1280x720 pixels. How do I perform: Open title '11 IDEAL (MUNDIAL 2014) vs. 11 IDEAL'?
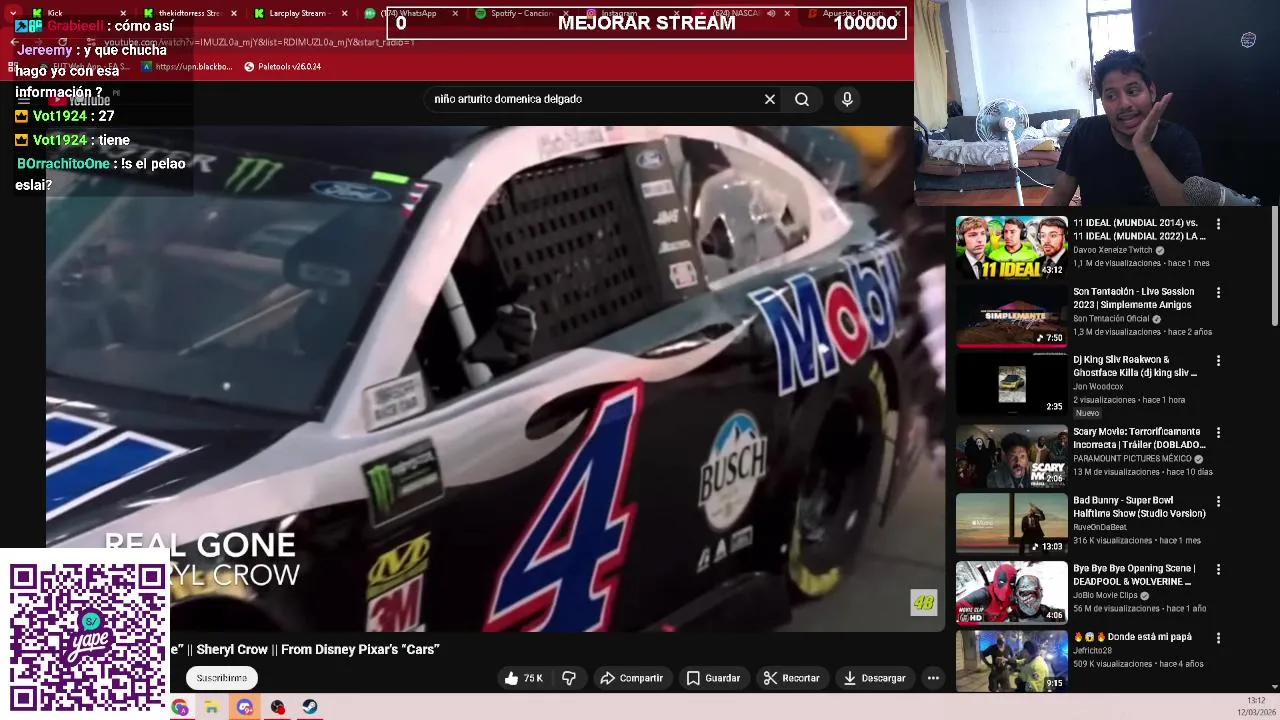tap(1139, 230)
